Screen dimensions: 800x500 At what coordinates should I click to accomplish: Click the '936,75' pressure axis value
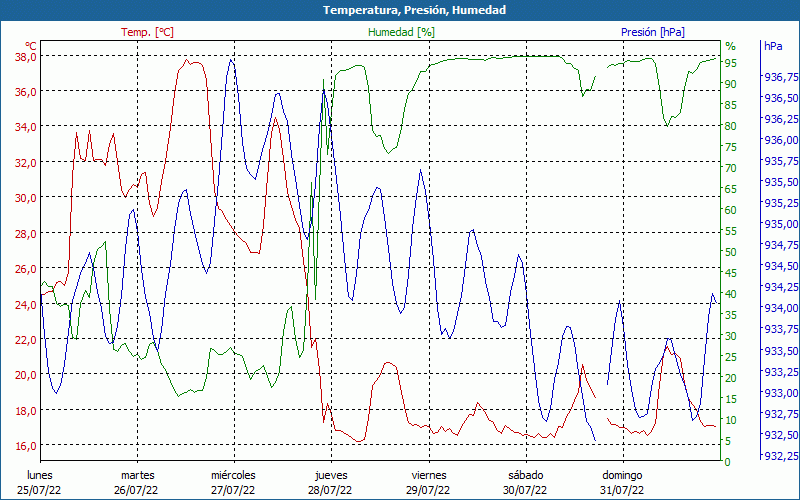[781, 77]
